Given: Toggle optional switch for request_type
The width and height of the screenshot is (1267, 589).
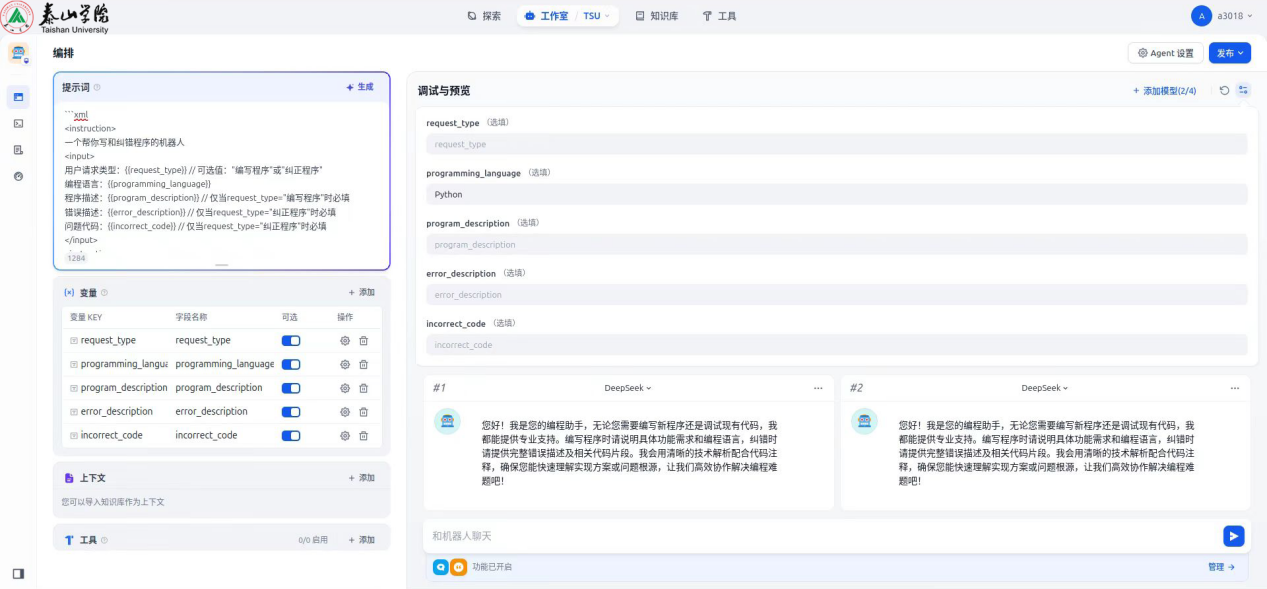Looking at the screenshot, I should click(x=291, y=340).
